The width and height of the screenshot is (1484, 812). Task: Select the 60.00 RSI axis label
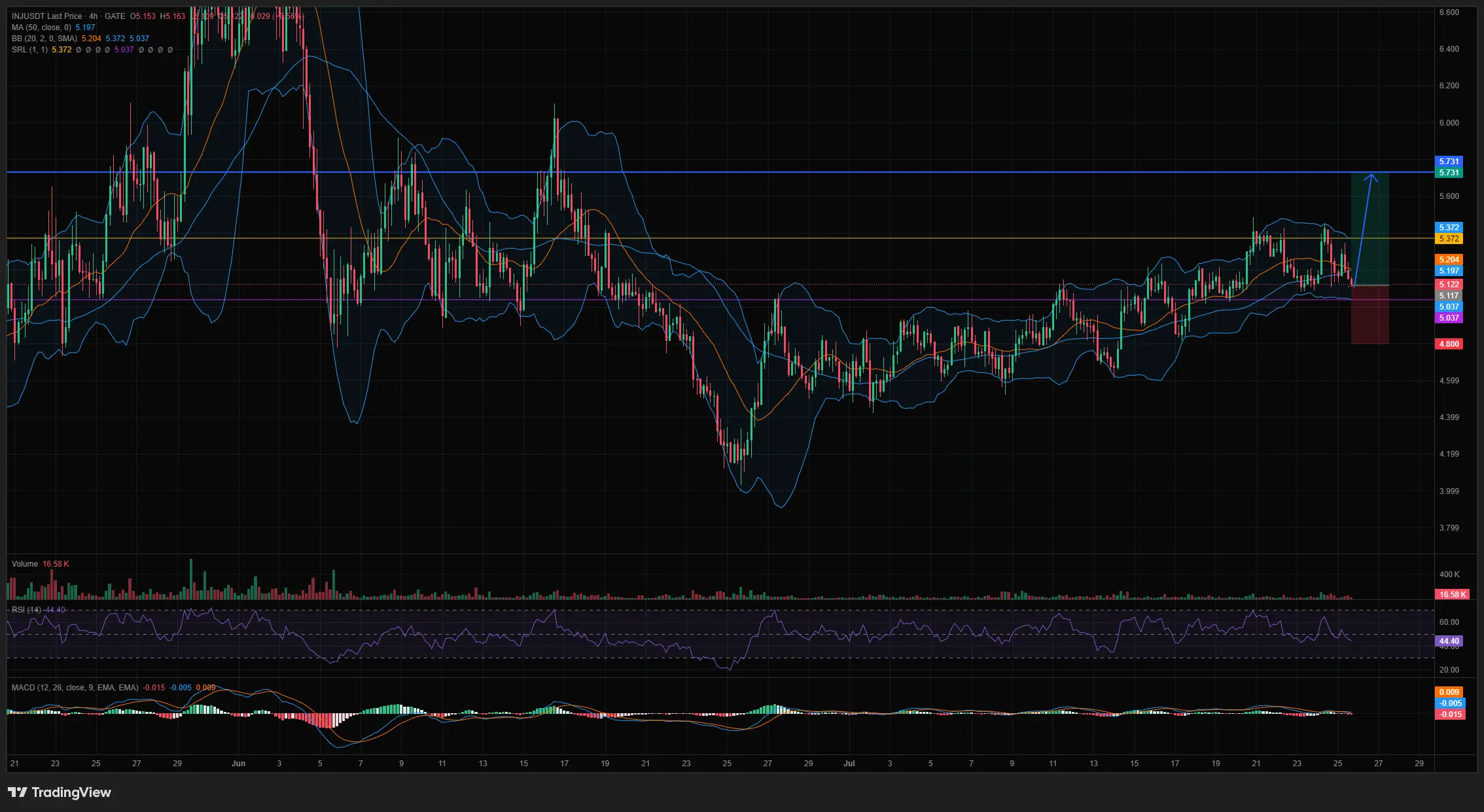1449,622
